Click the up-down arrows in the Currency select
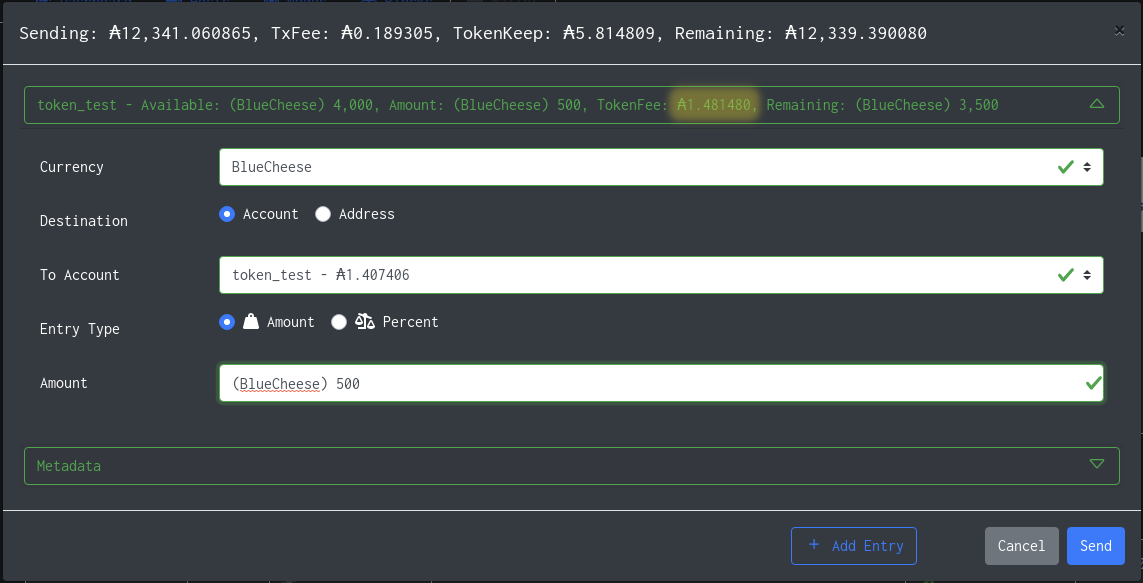The width and height of the screenshot is (1143, 583). point(1087,167)
